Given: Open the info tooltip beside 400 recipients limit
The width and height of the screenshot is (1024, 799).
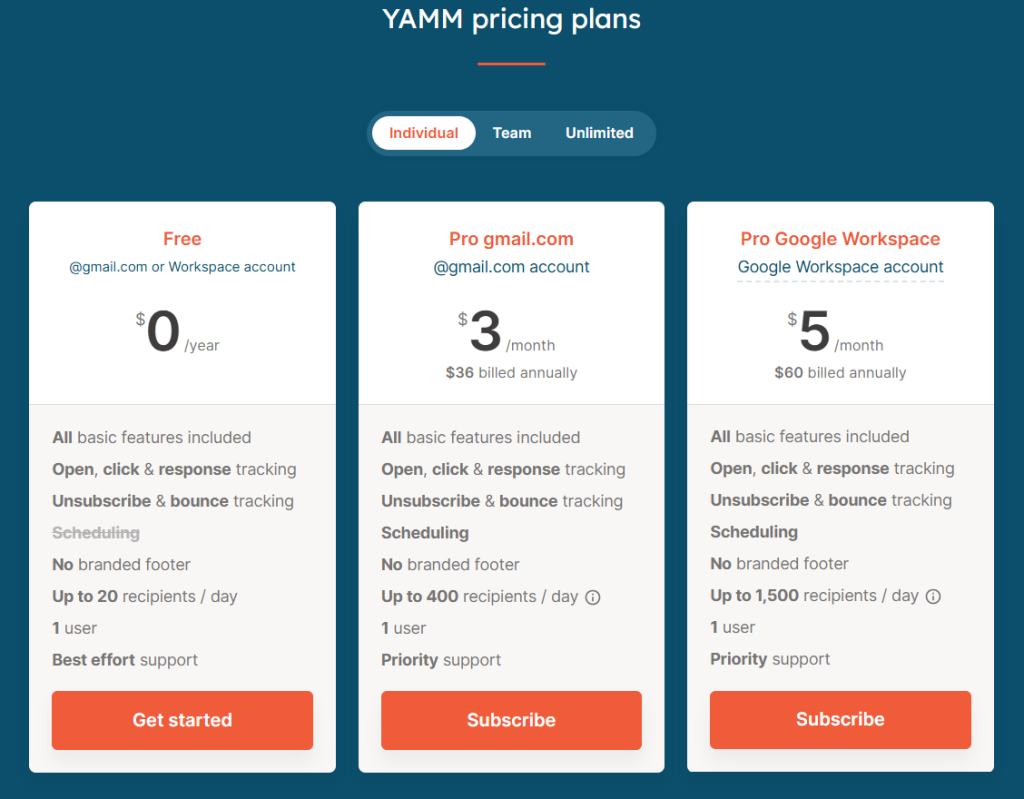Looking at the screenshot, I should point(592,596).
